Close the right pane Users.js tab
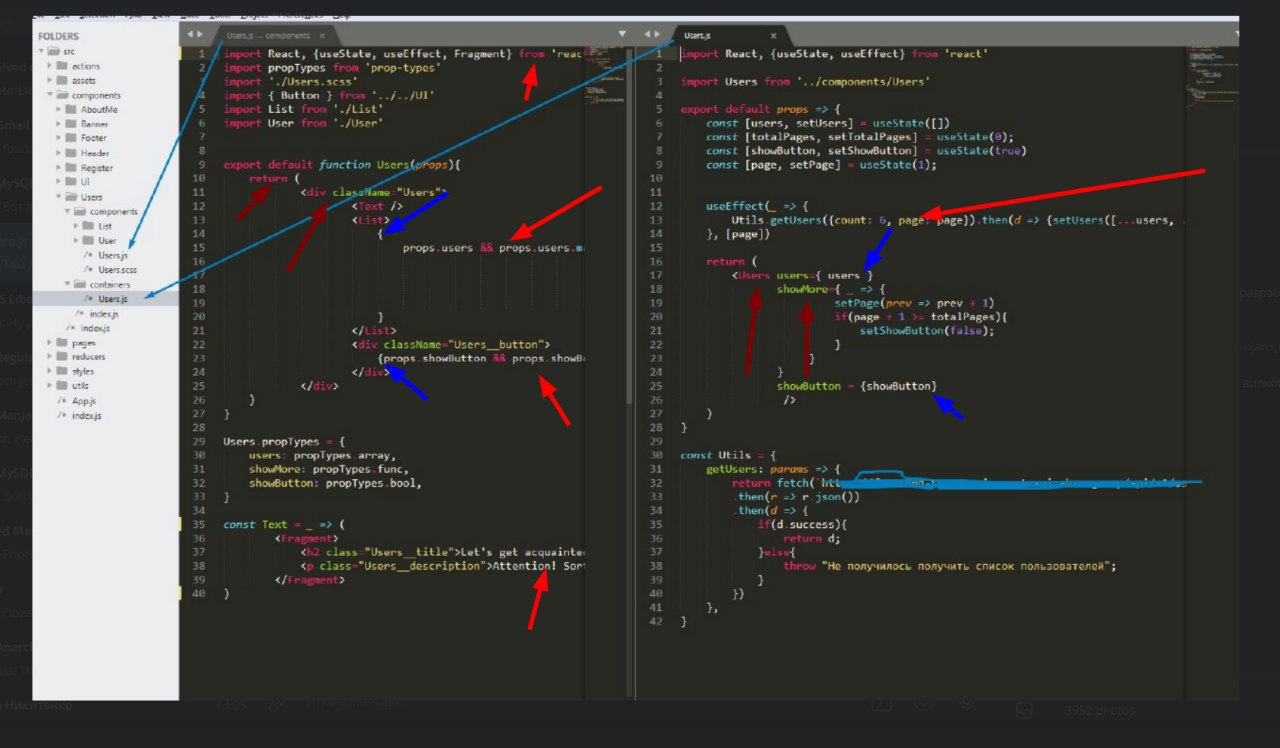Image resolution: width=1280 pixels, height=748 pixels. pos(776,35)
